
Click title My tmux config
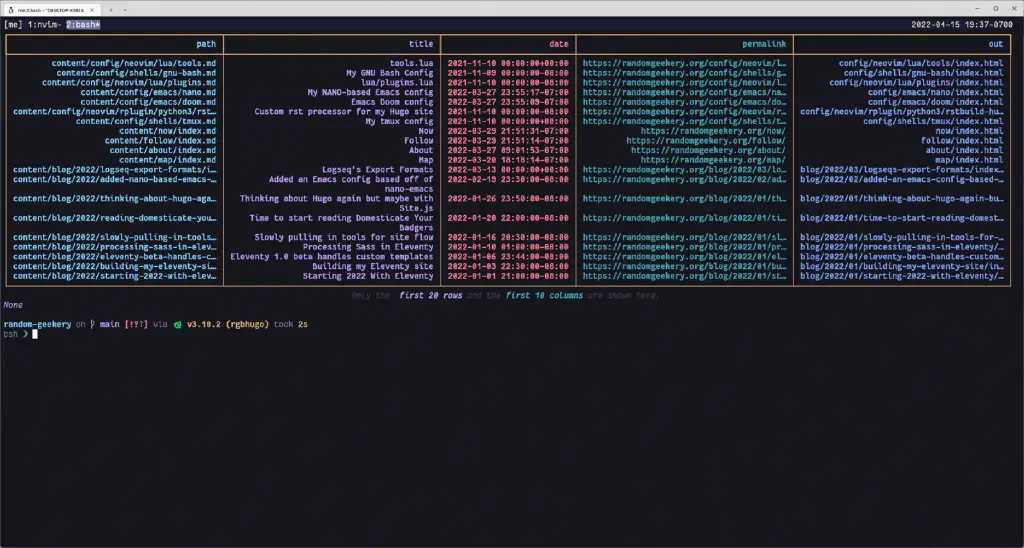pos(399,121)
